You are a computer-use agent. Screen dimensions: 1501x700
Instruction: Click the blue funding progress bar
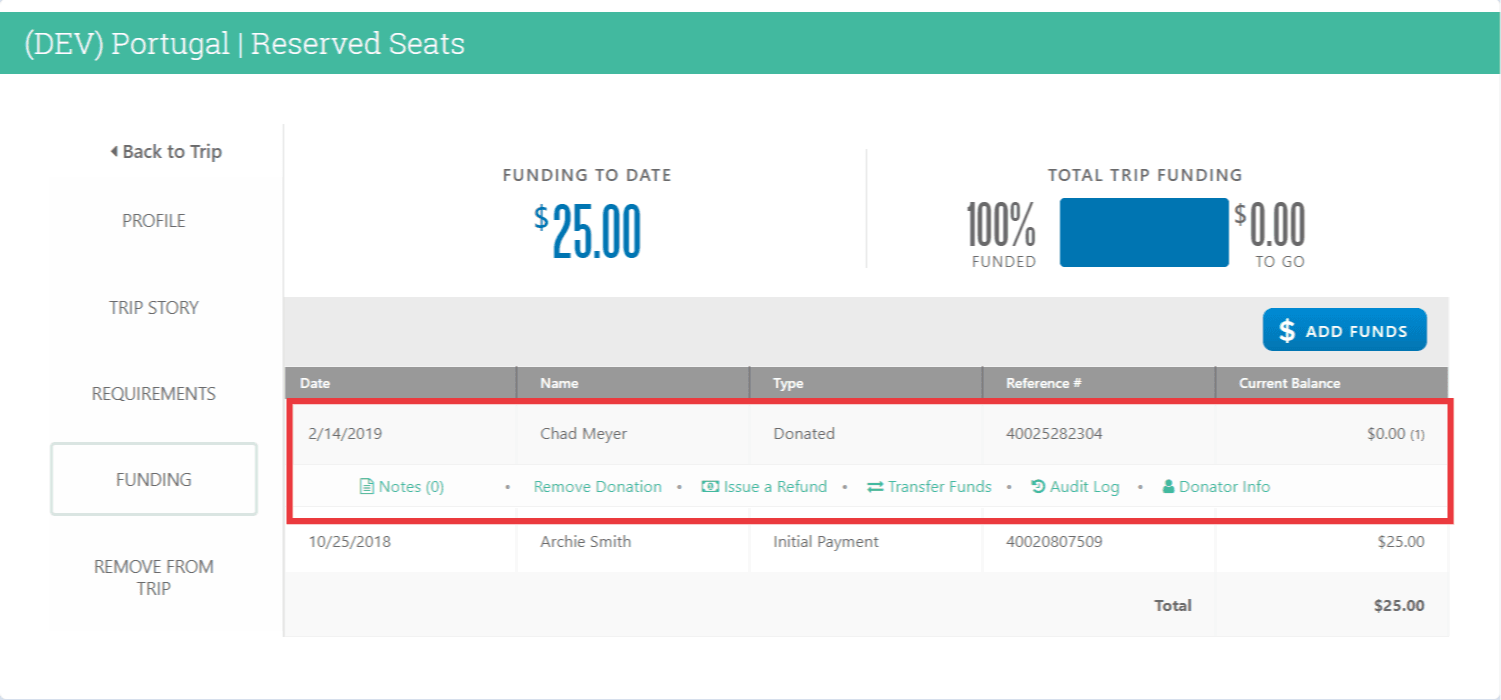(x=1144, y=232)
